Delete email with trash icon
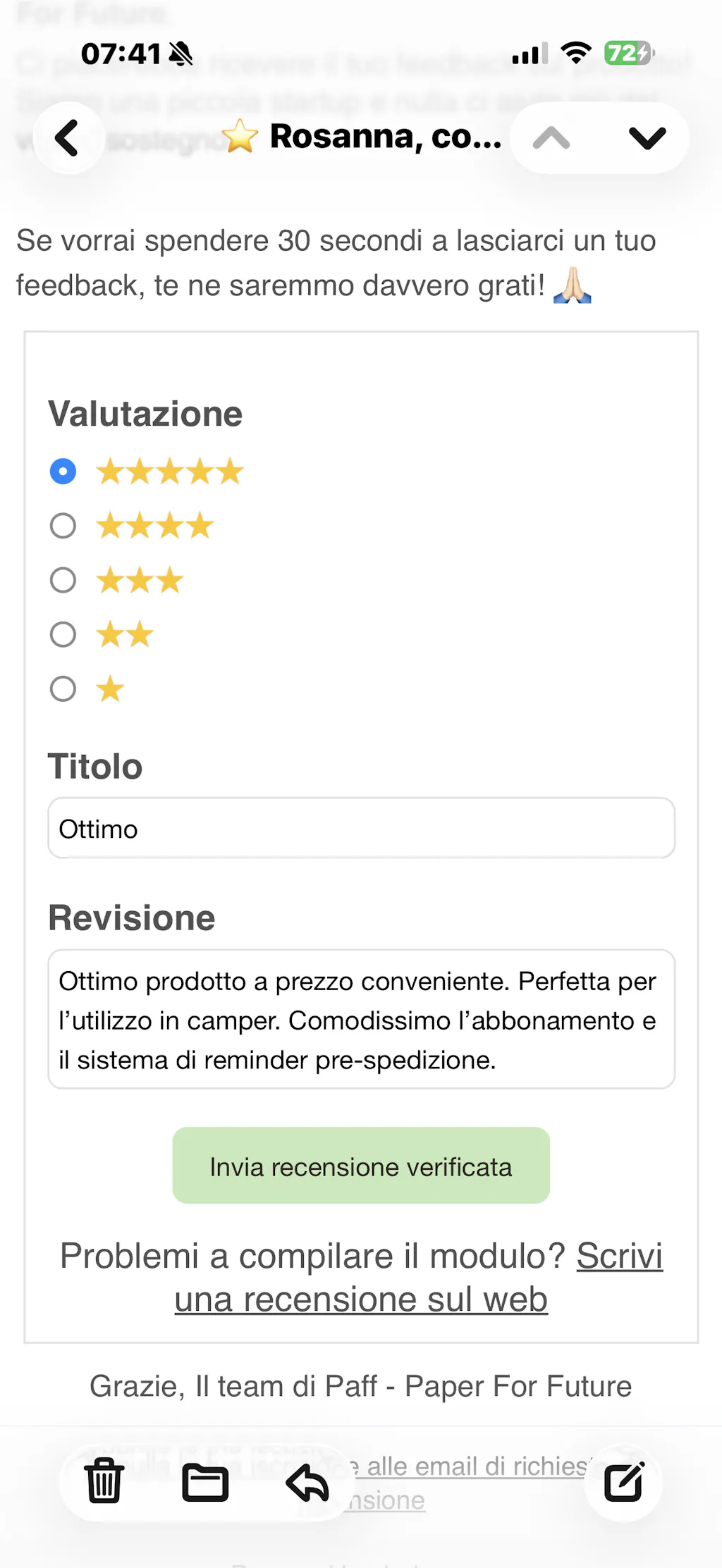 click(104, 1481)
